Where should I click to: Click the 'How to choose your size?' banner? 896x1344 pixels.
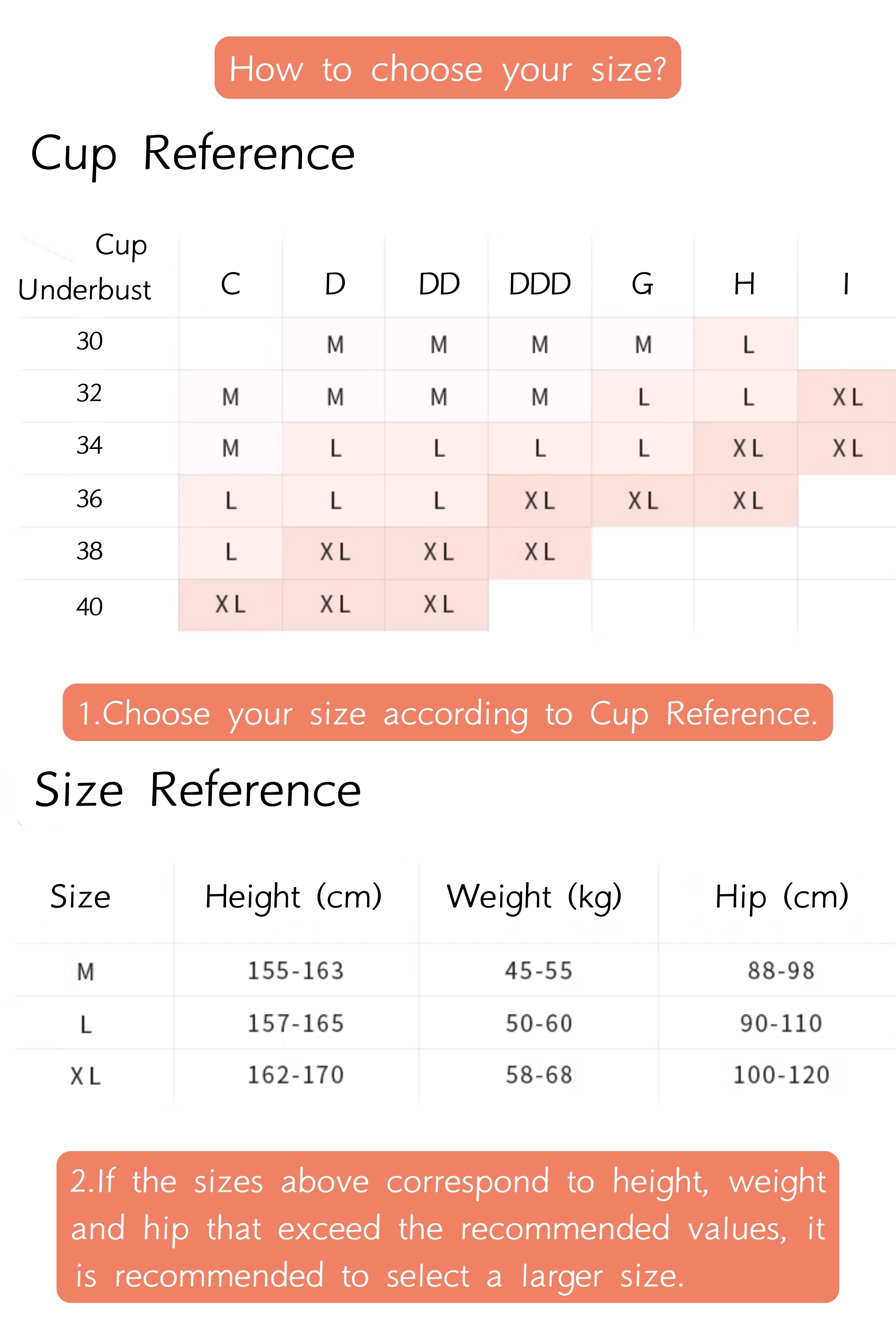pyautogui.click(x=447, y=67)
